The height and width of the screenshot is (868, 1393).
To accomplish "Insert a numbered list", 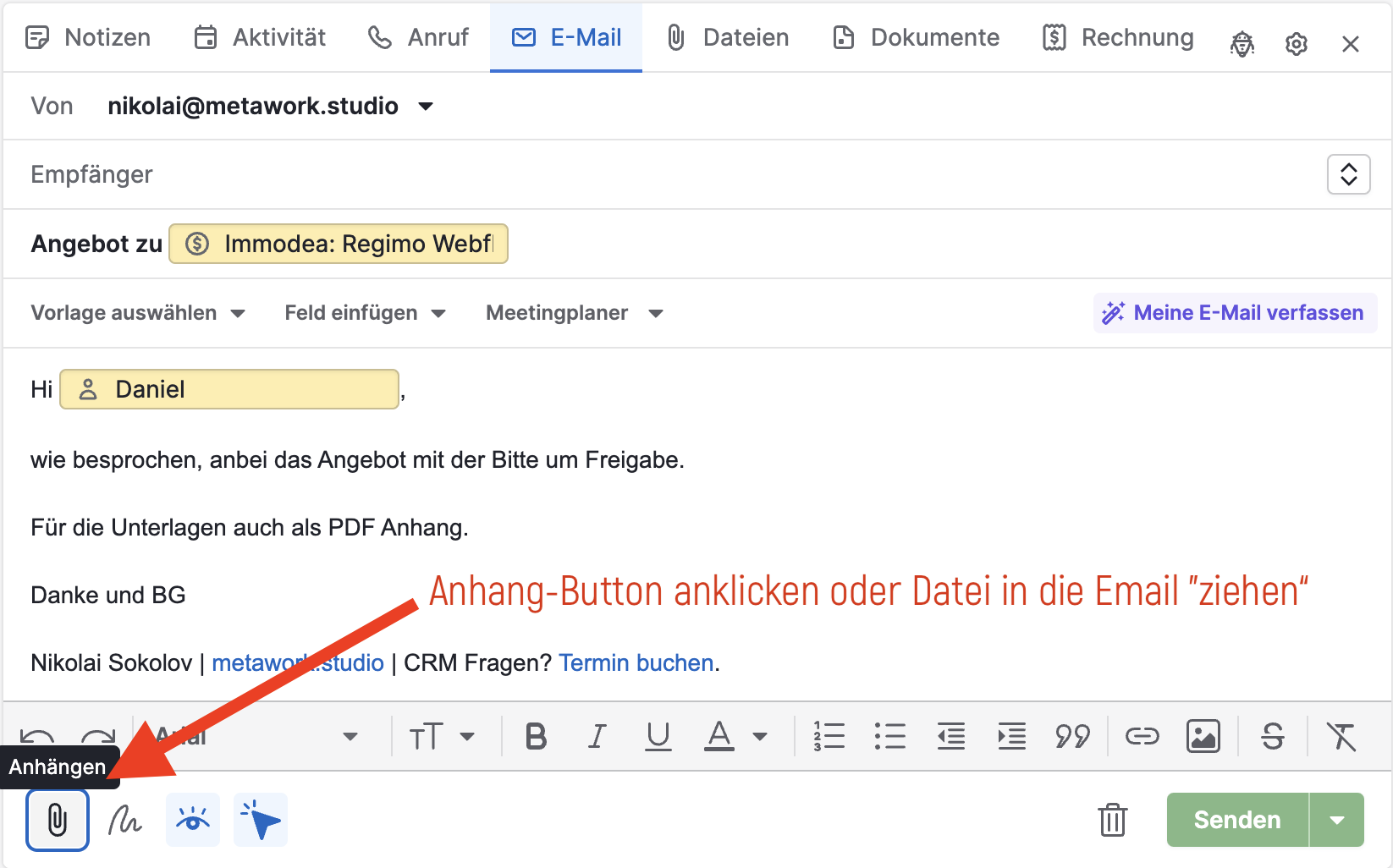I will (829, 736).
